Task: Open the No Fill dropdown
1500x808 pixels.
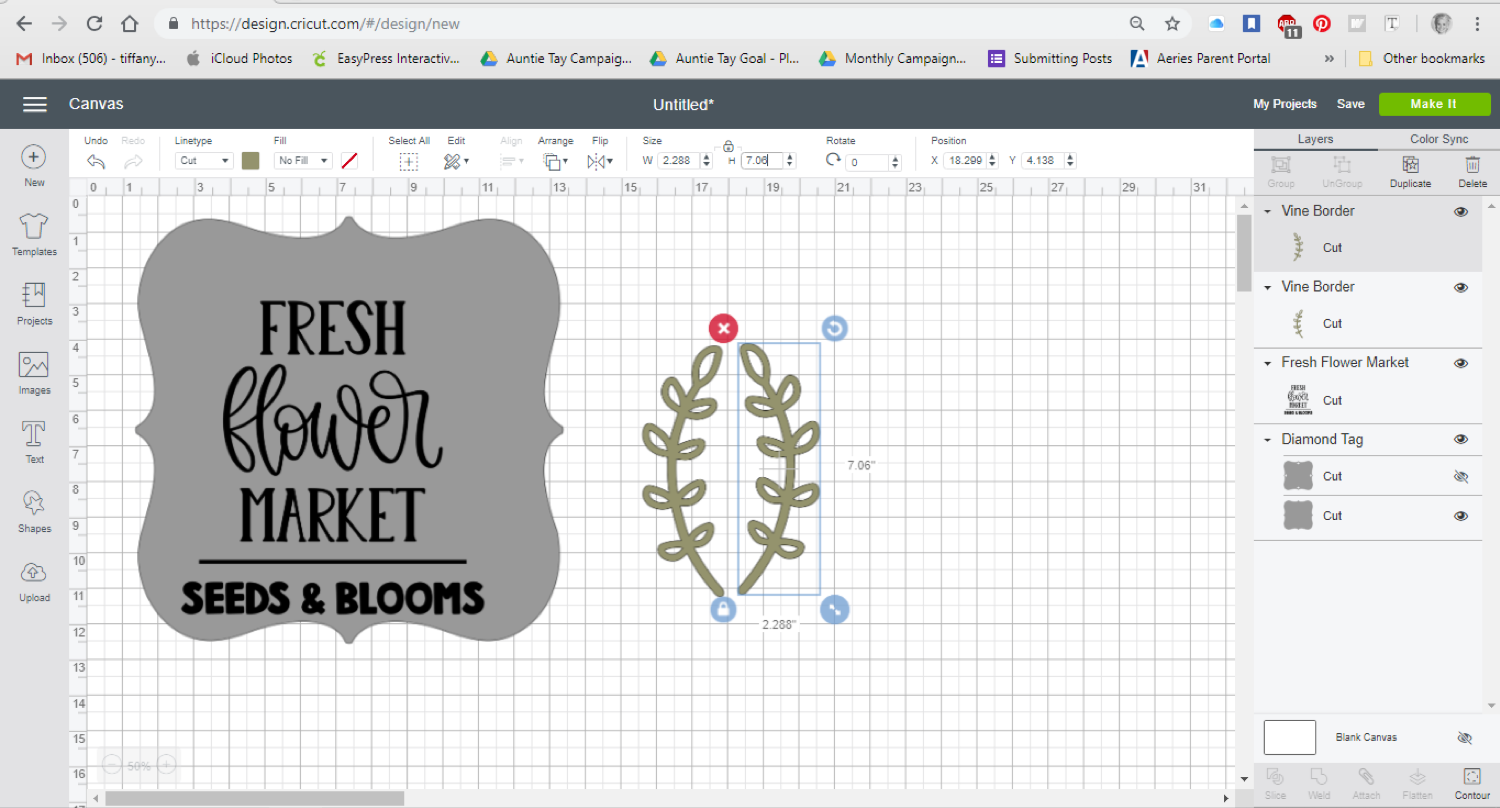Action: click(304, 161)
